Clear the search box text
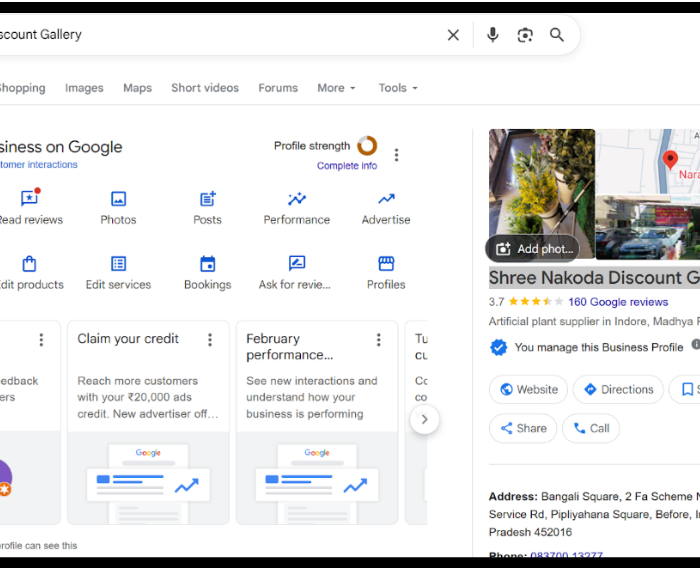Screen dimensions: 700x570 pos(453,35)
